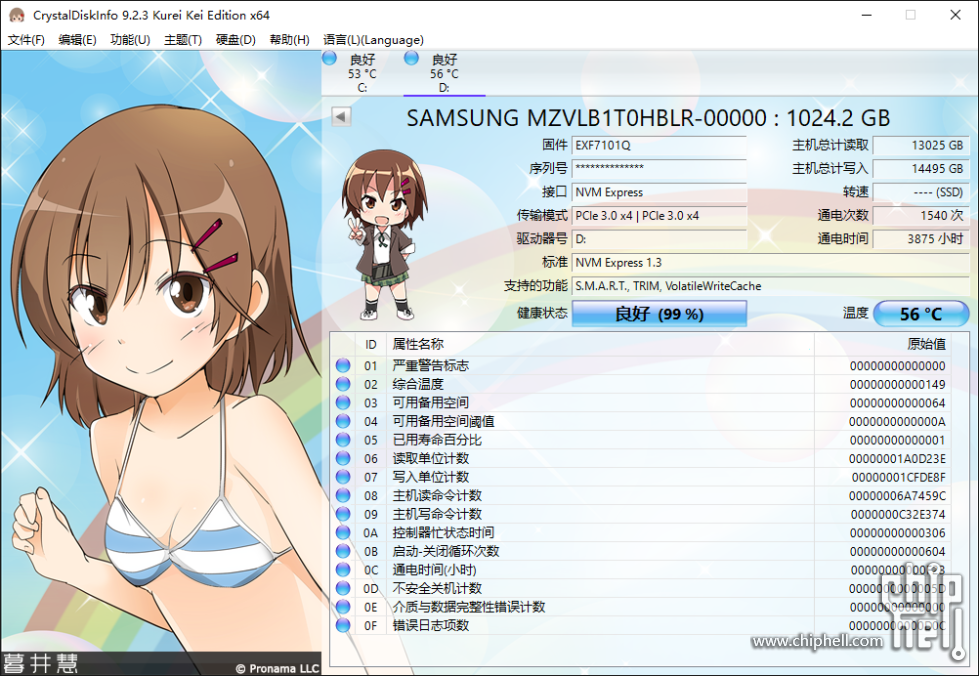Open the 功能(U) menu

130,39
